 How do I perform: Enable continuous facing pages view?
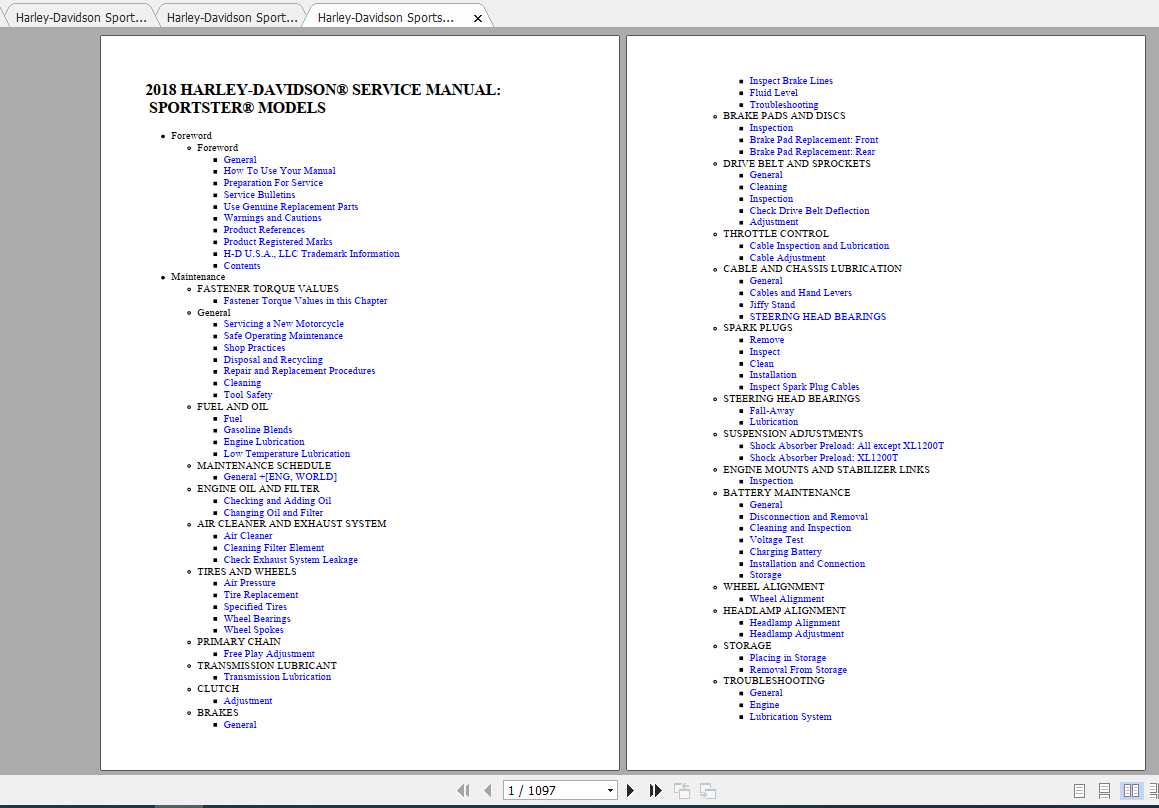[x=1153, y=790]
